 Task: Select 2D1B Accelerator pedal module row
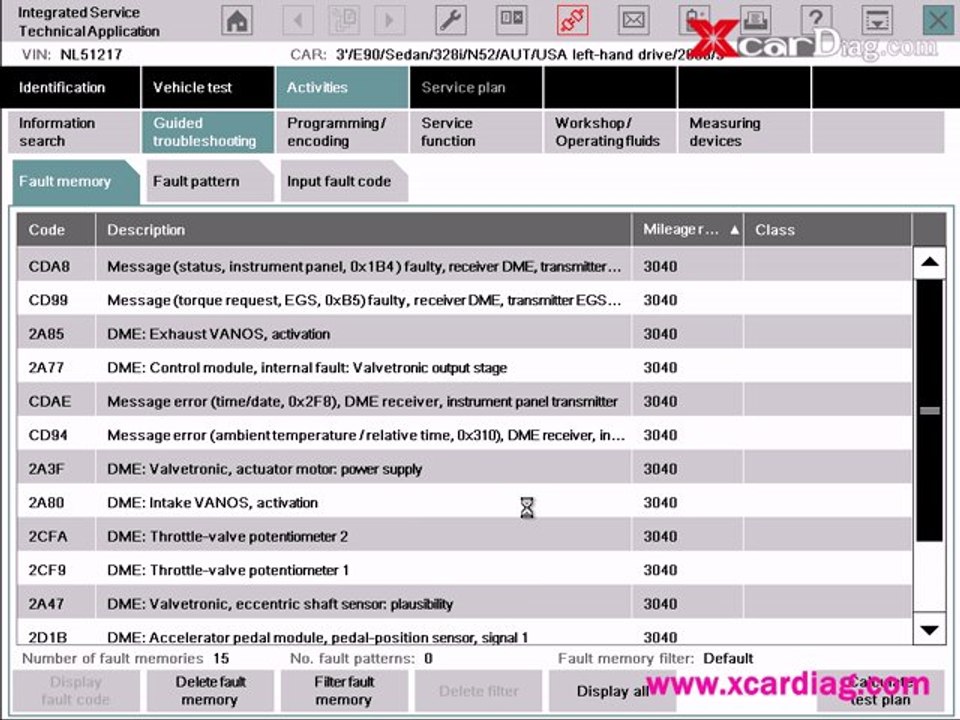[x=464, y=633]
